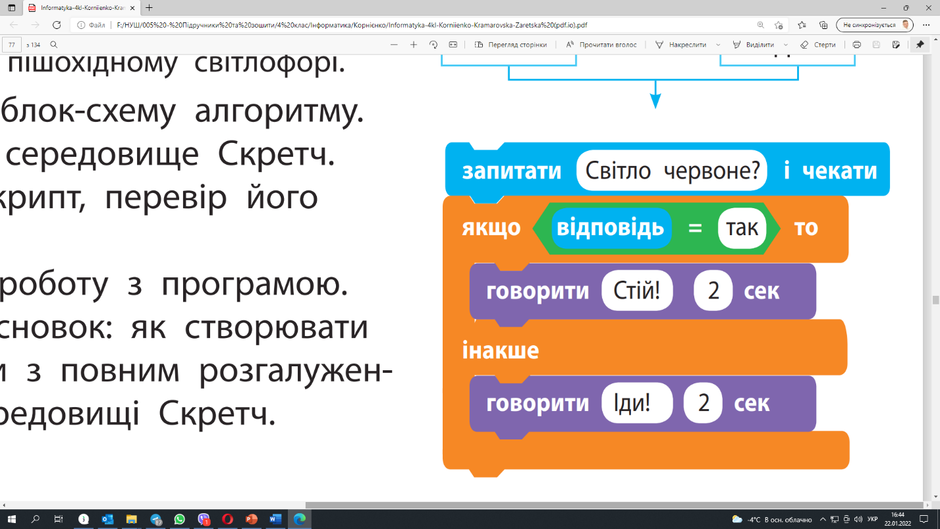Screen dimensions: 940x529
Task: Zoom in the PDF
Action: 414,45
